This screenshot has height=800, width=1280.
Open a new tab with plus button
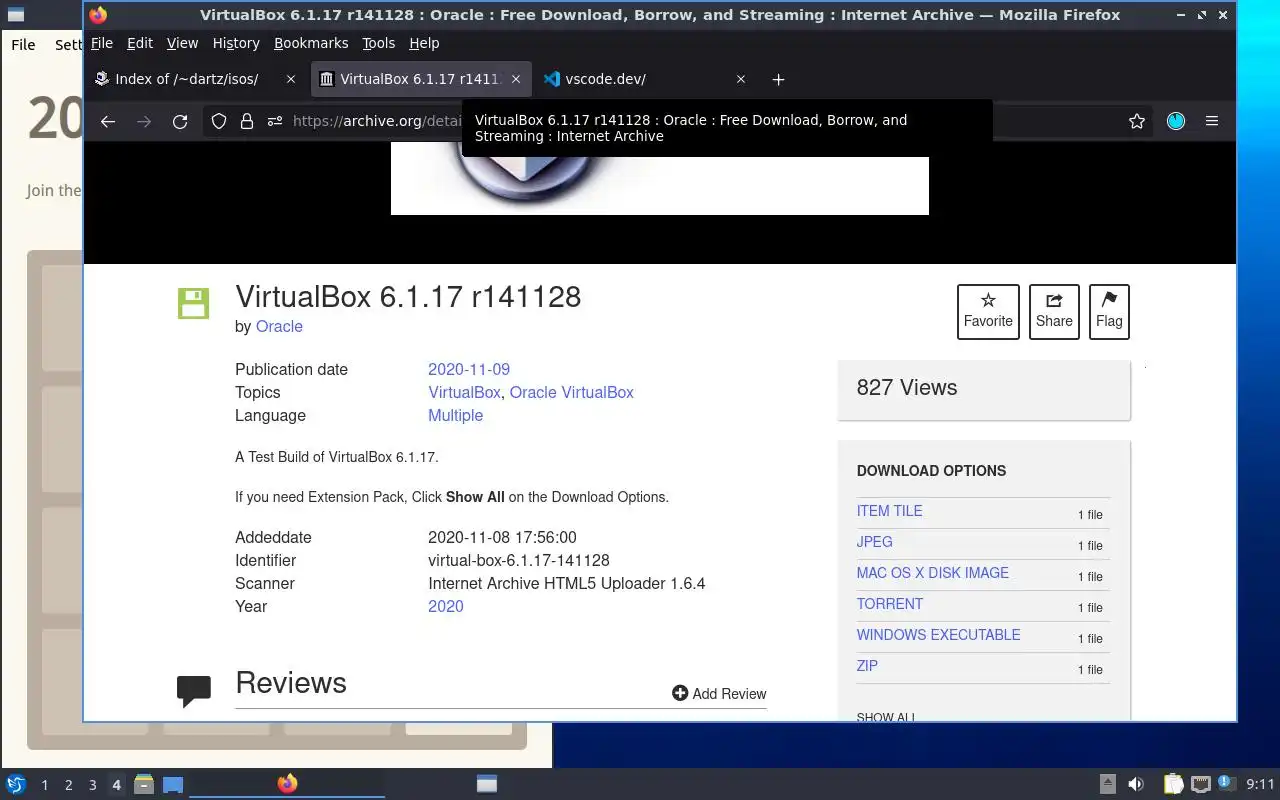[778, 79]
